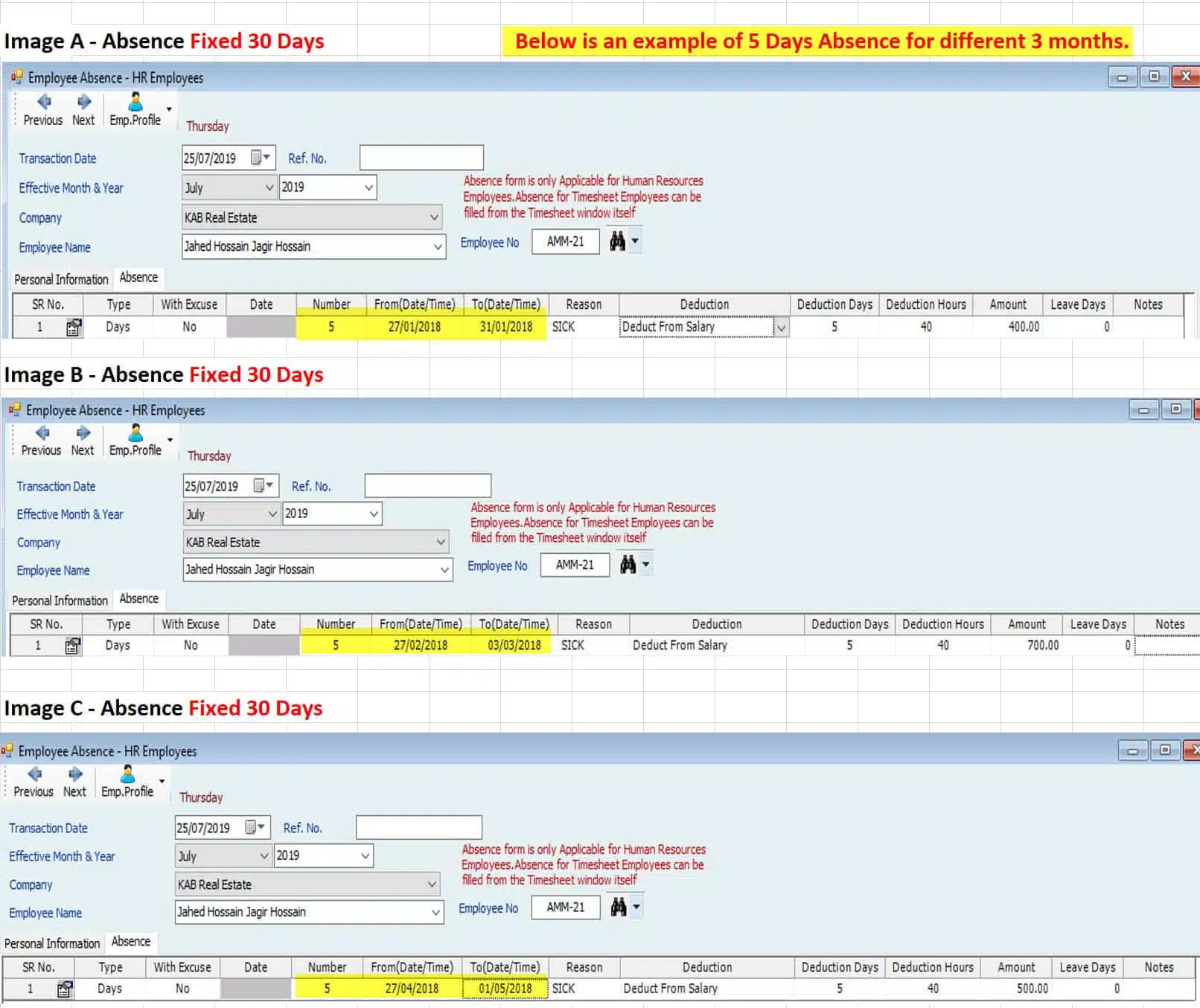Click Employee No field AMM-21 in Image B
Image resolution: width=1200 pixels, height=1008 pixels.
click(575, 565)
